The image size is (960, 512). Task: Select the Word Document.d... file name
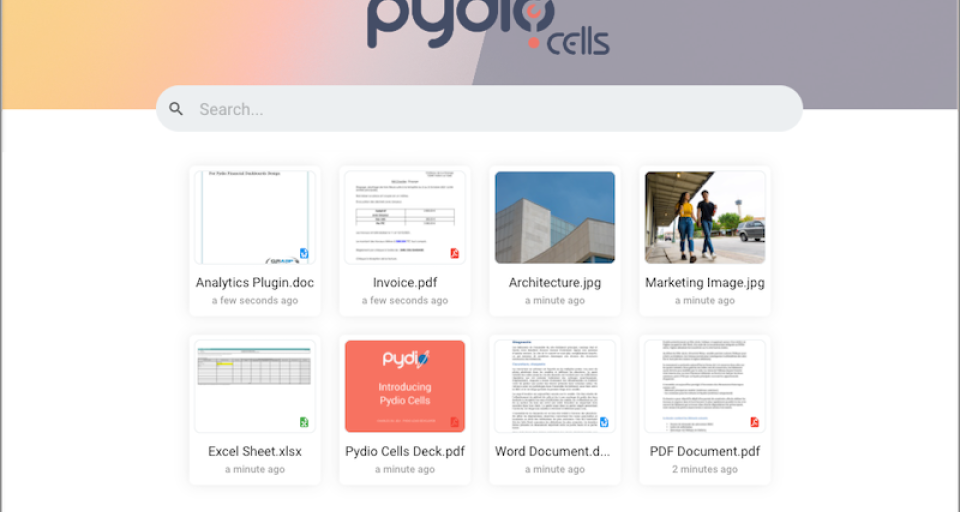click(553, 451)
